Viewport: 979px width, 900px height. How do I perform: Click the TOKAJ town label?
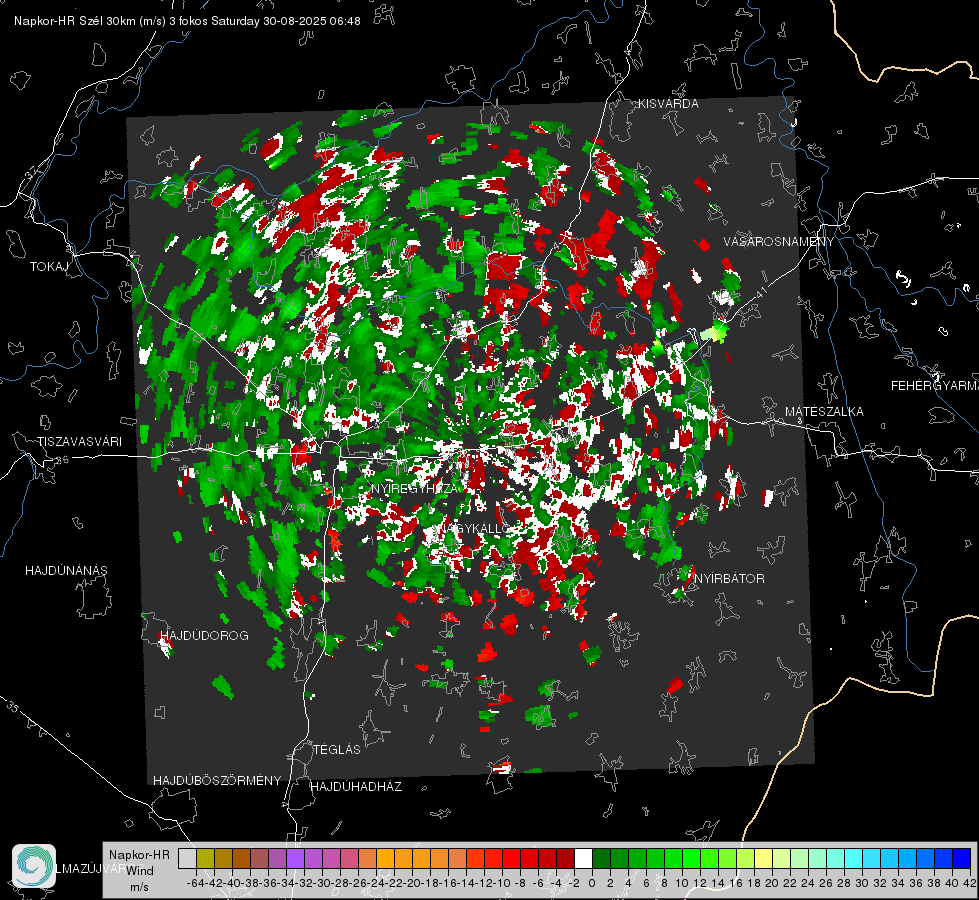pos(49,267)
